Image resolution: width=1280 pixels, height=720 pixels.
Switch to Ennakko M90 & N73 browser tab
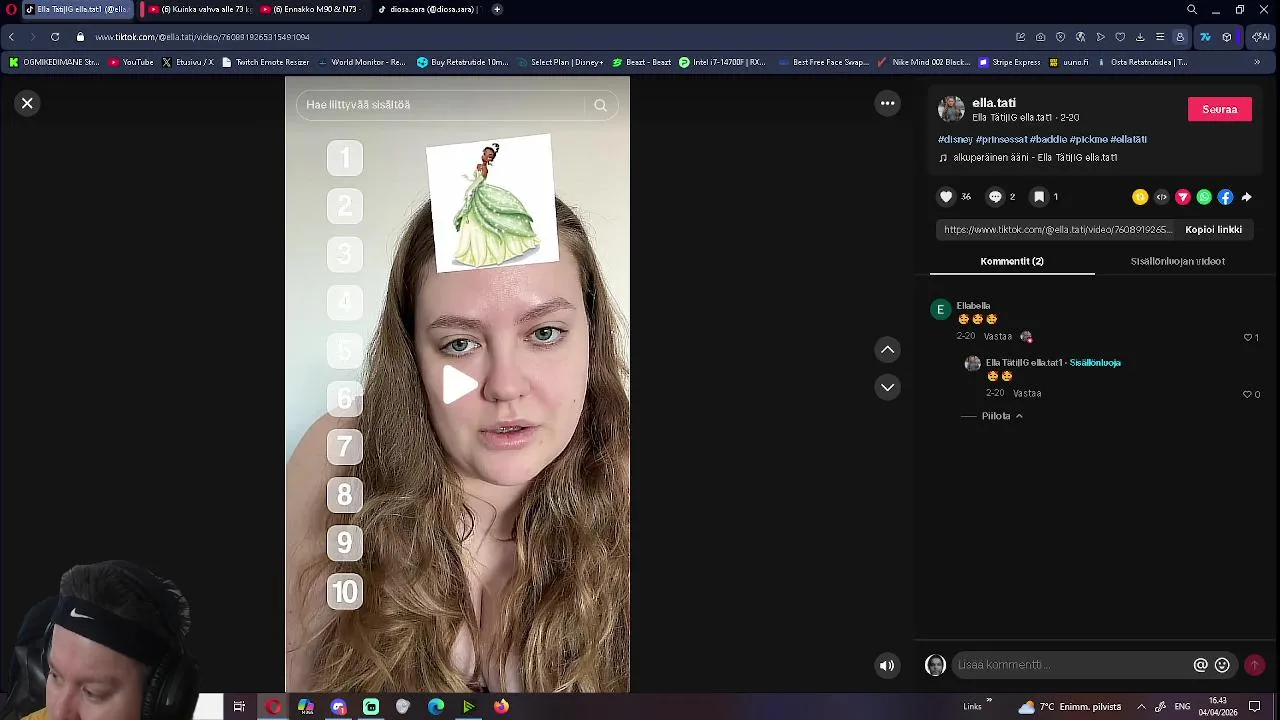point(310,9)
